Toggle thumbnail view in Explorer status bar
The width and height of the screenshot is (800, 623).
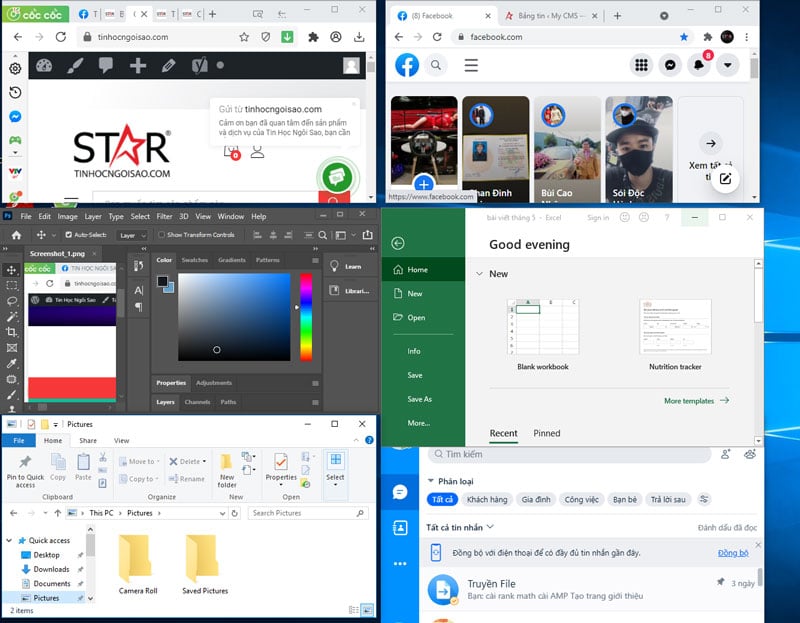[x=366, y=609]
